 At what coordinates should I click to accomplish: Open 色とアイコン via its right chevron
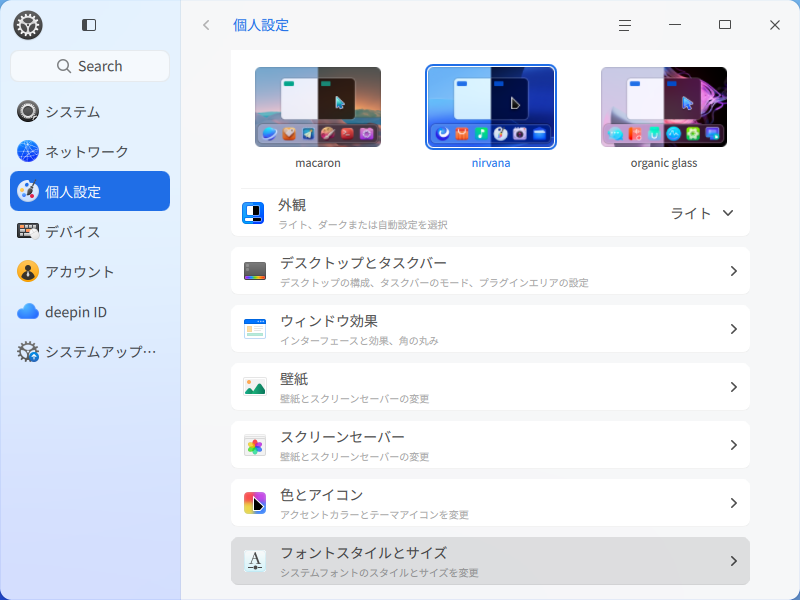pos(733,503)
